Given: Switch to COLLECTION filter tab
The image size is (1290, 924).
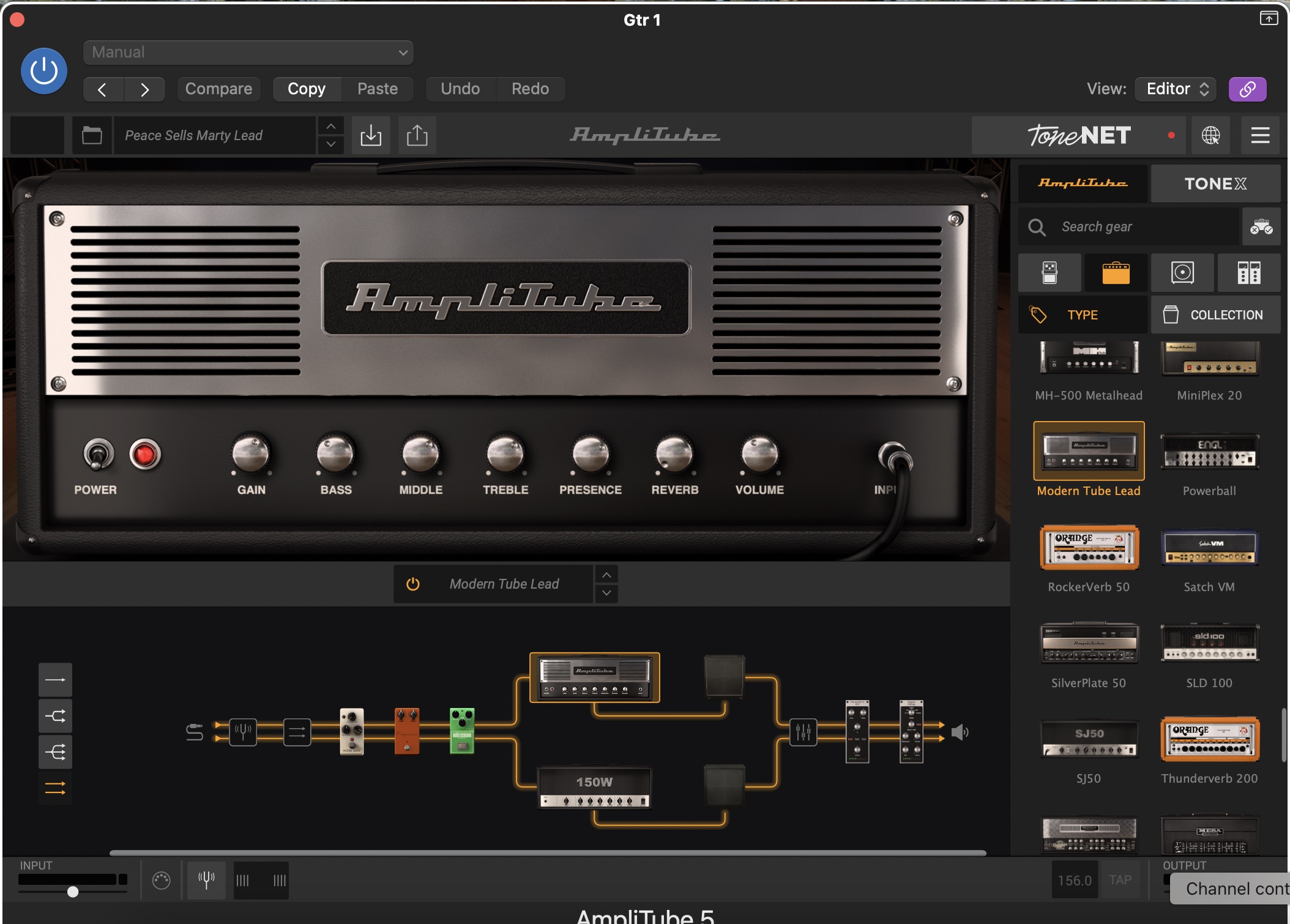Looking at the screenshot, I should coord(1215,315).
